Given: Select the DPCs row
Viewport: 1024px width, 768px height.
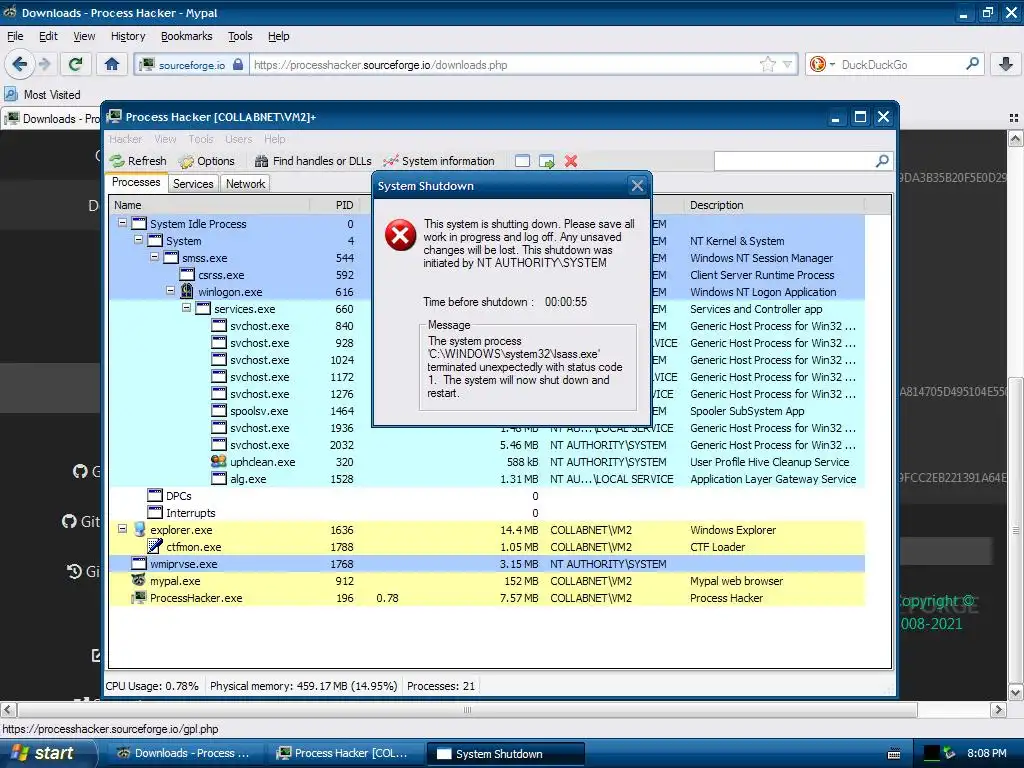Looking at the screenshot, I should (487, 496).
